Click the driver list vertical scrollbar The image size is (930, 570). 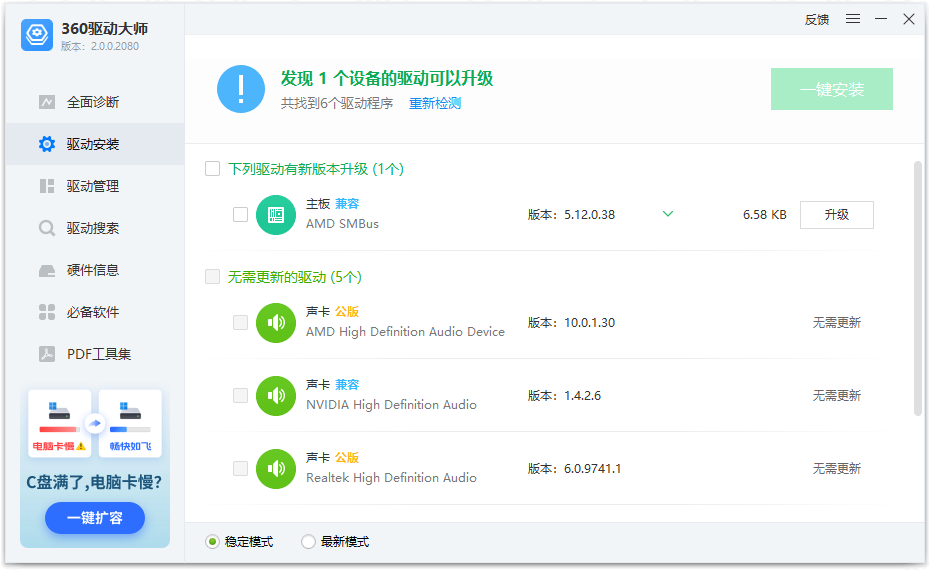click(x=918, y=290)
